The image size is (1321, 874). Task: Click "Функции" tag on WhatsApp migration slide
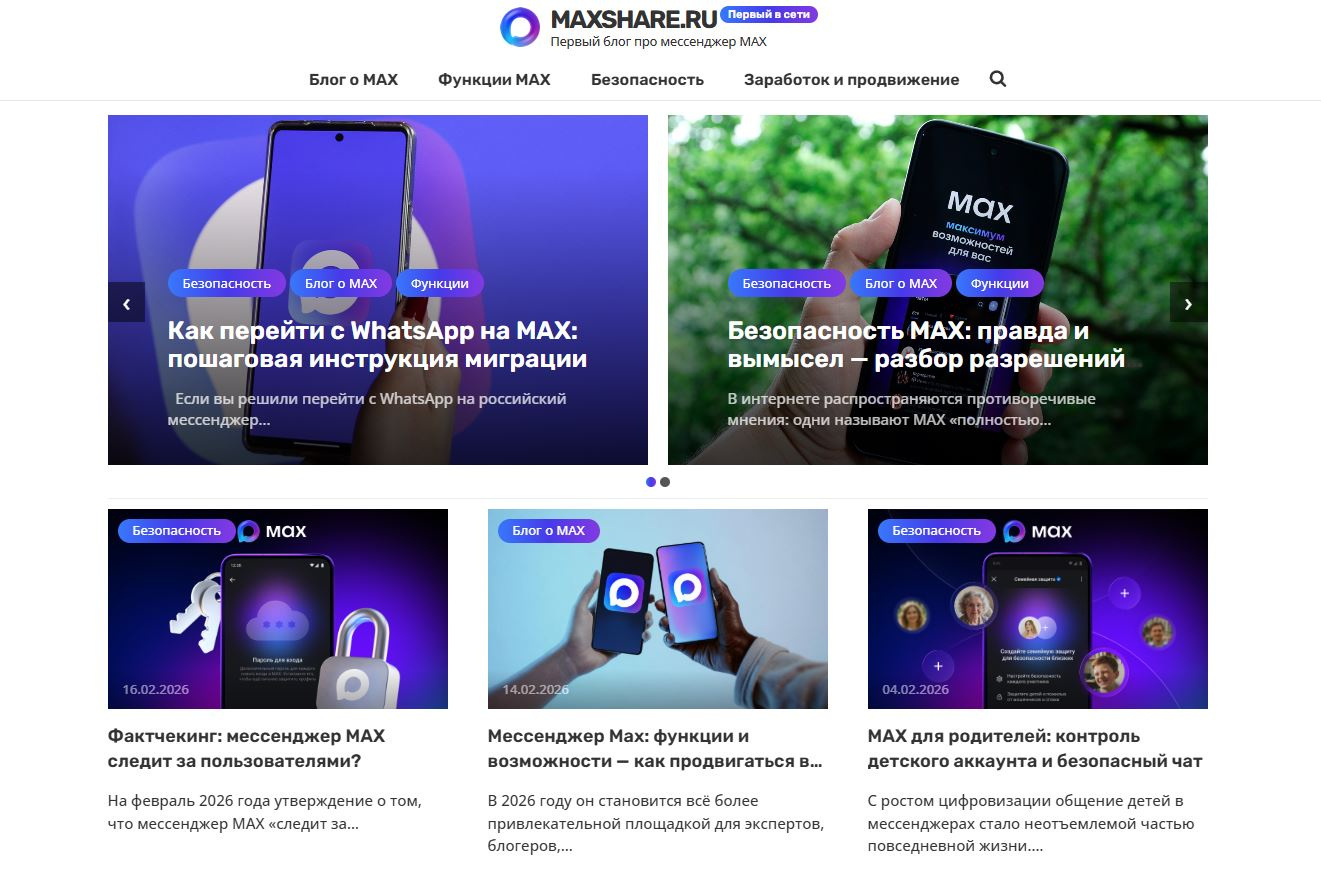[440, 283]
